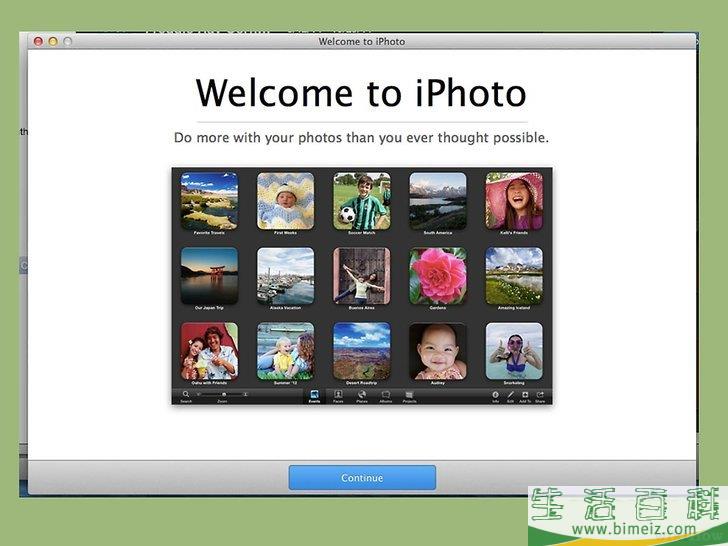Click the Add To icon in preview toolbar
The image size is (728, 546).
[x=525, y=395]
